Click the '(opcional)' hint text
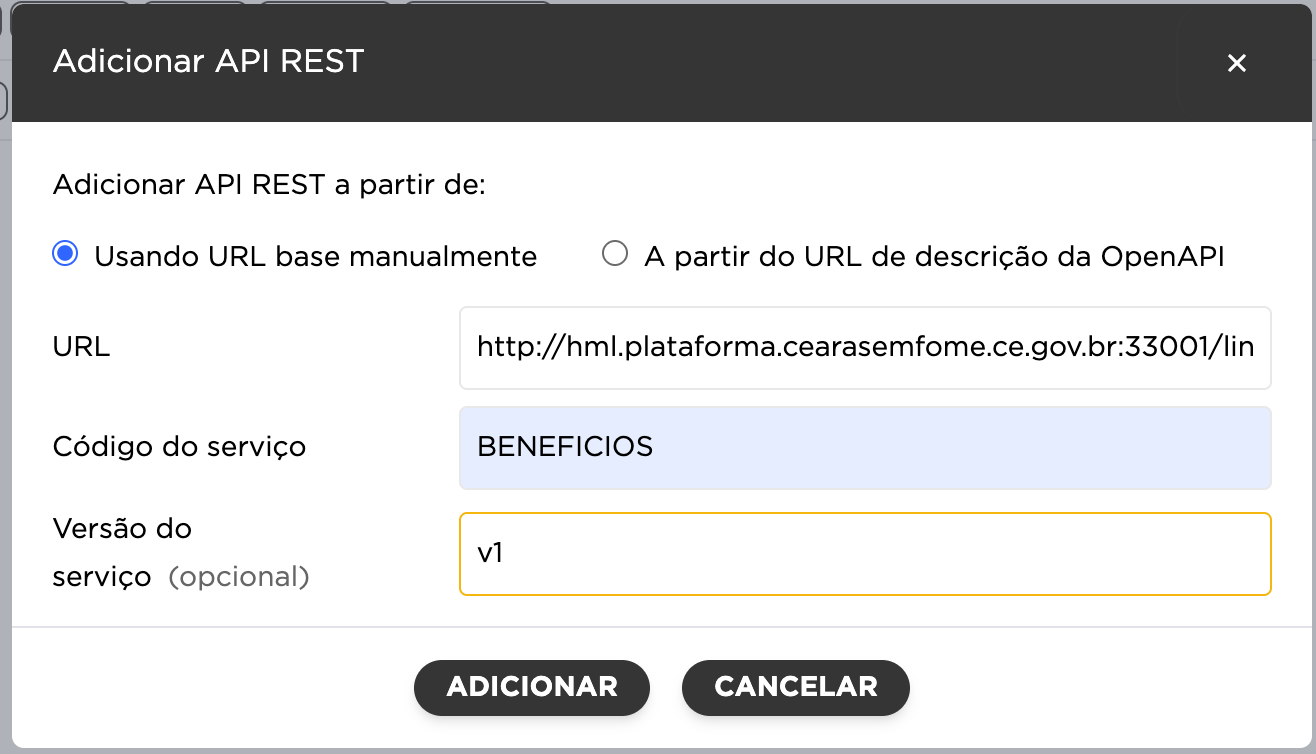1316x754 pixels. (238, 577)
